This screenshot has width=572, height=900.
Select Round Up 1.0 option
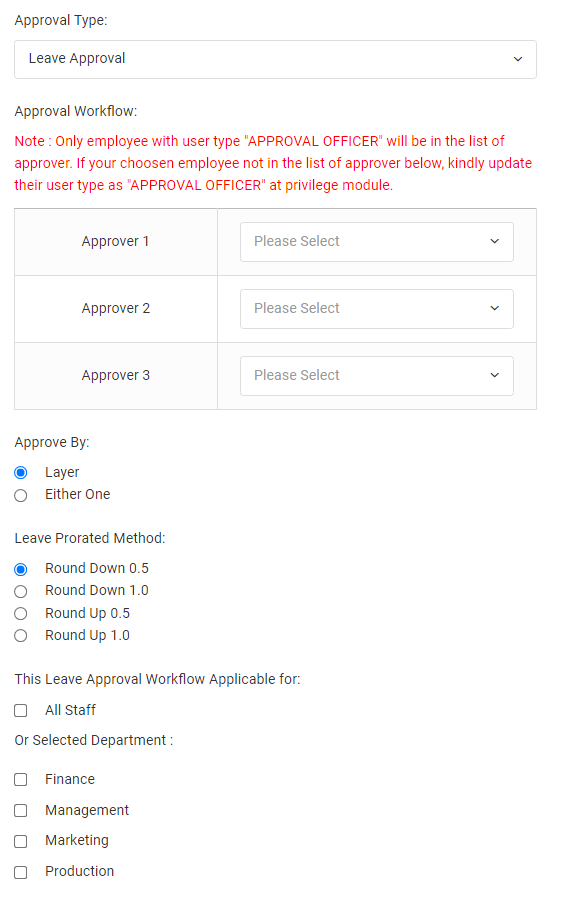21,635
